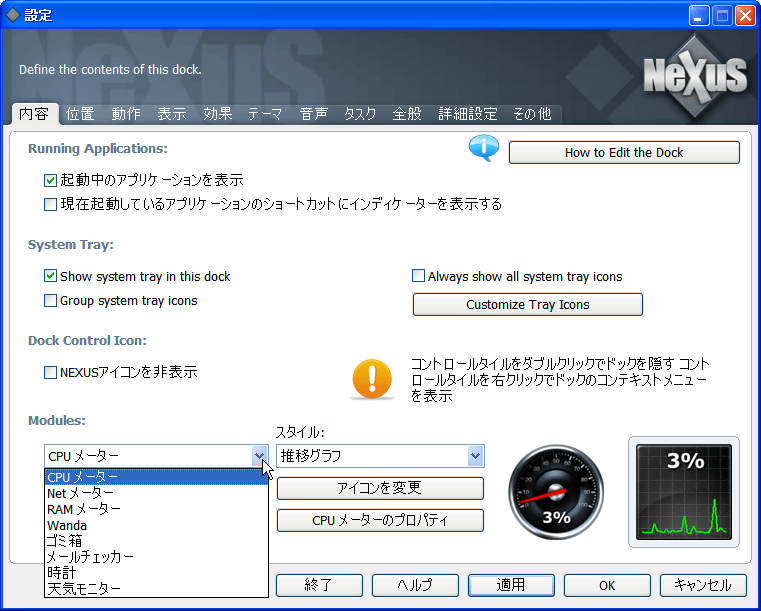Switch to 詳細設定 tab
Viewport: 761px width, 611px height.
pos(468,114)
